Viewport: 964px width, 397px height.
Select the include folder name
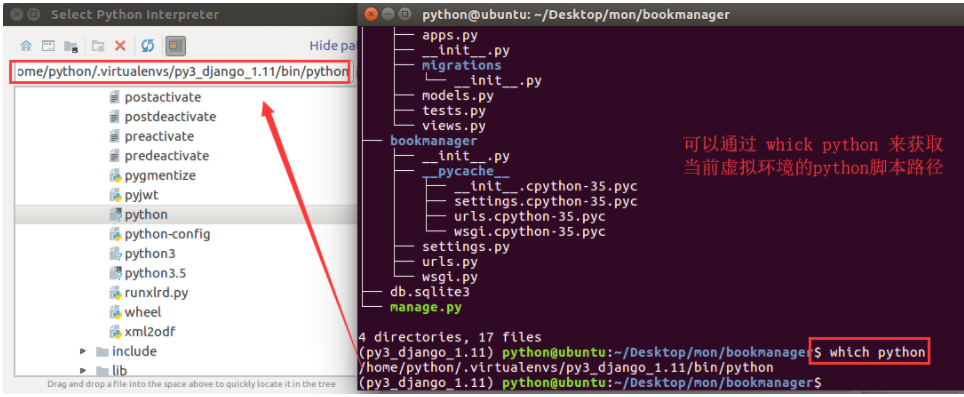(x=134, y=352)
